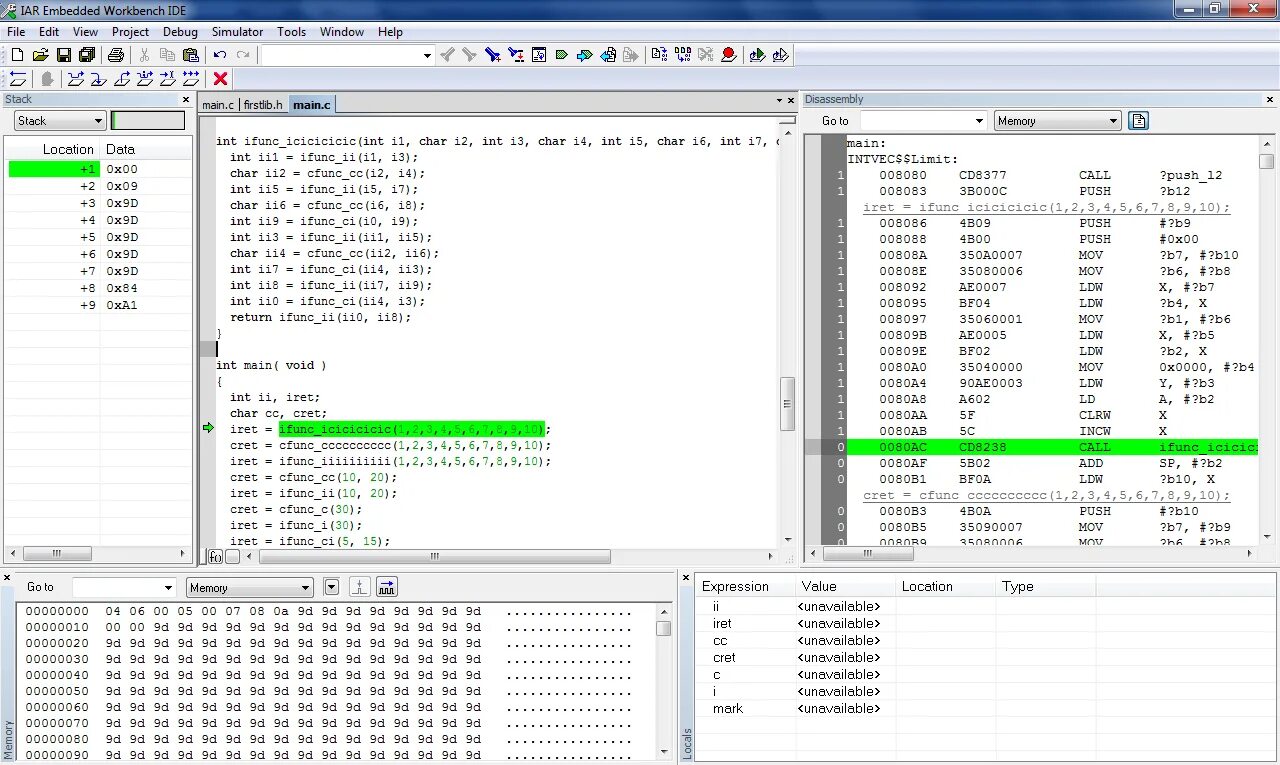Open the Project menu
Viewport: 1280px width, 765px height.
tap(130, 32)
